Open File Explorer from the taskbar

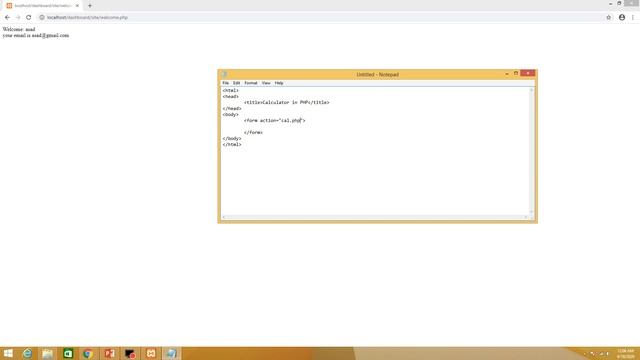[x=47, y=353]
